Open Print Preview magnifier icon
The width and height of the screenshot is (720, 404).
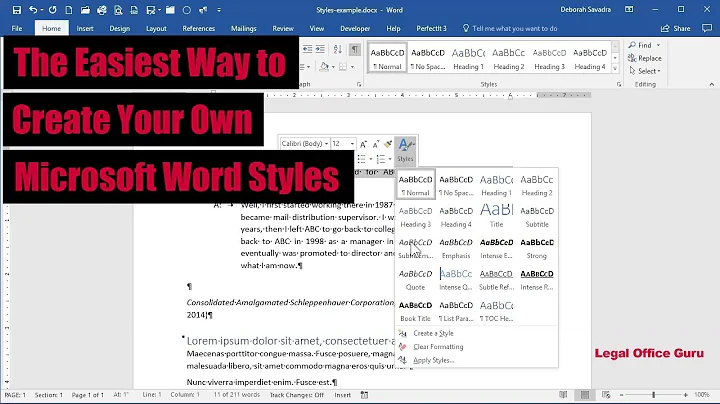click(118, 10)
